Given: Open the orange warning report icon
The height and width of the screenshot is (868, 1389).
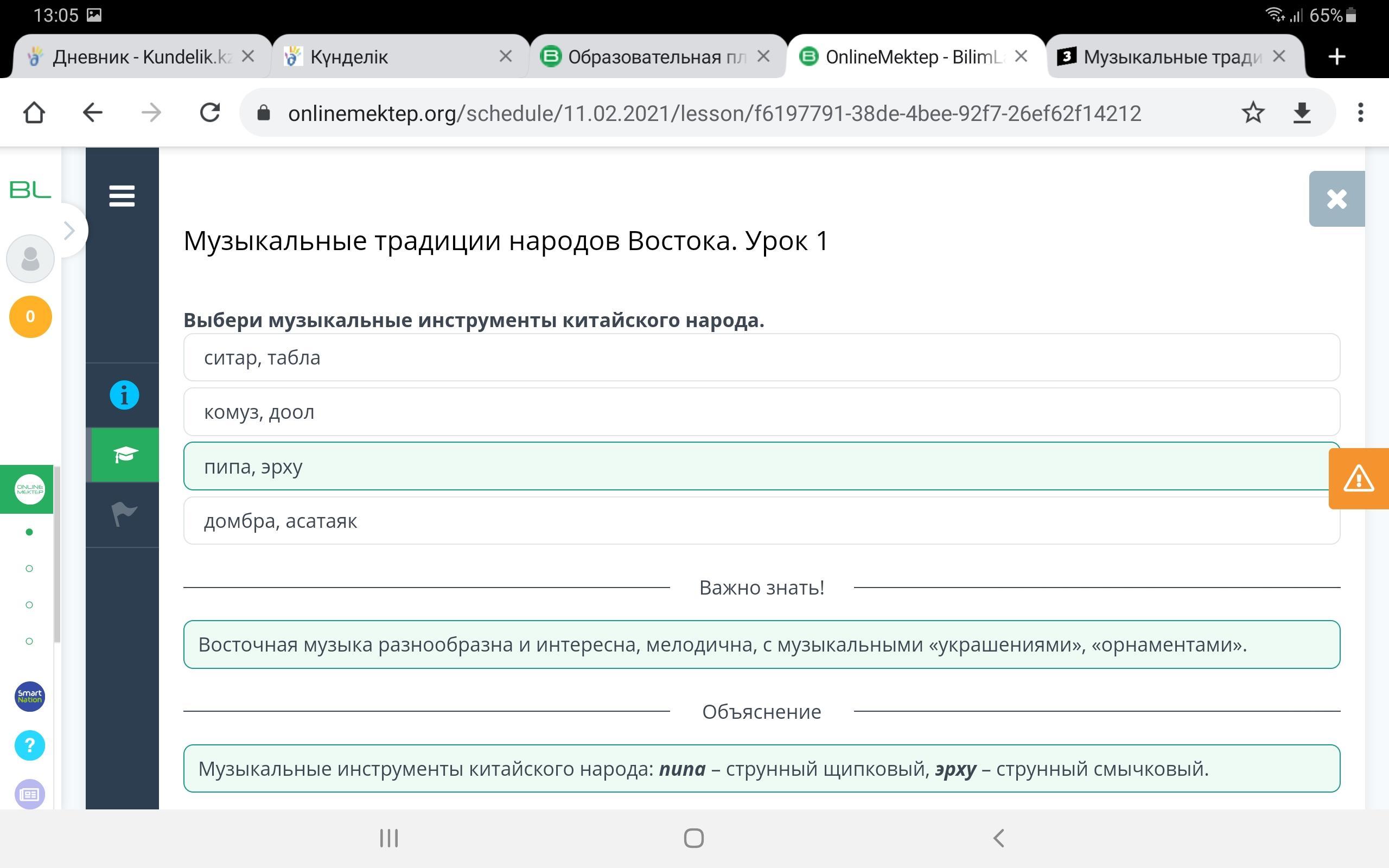Looking at the screenshot, I should pyautogui.click(x=1358, y=478).
